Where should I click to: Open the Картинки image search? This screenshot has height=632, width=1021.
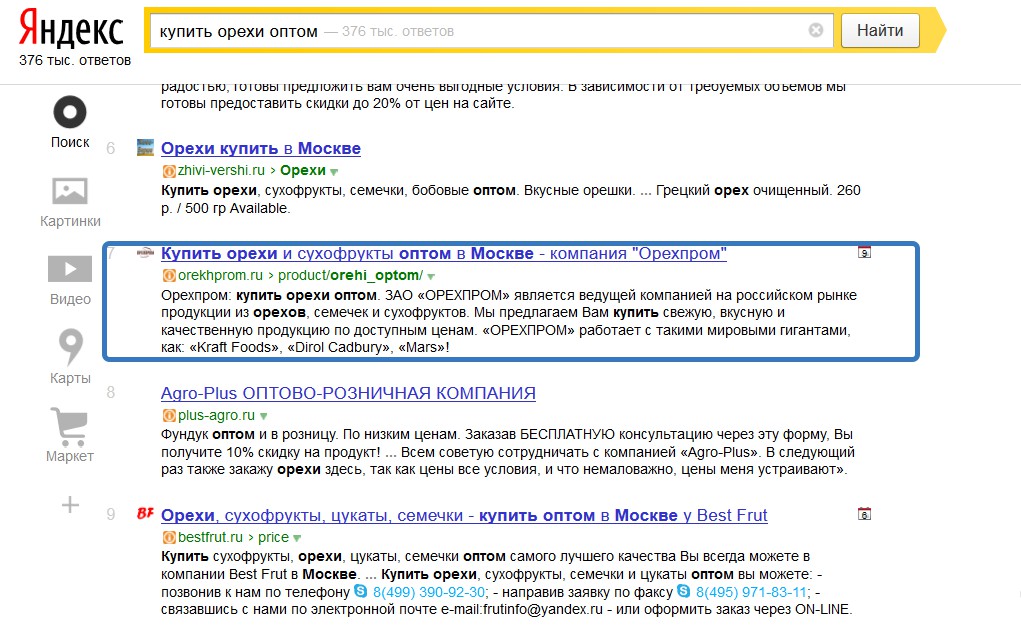[x=70, y=202]
